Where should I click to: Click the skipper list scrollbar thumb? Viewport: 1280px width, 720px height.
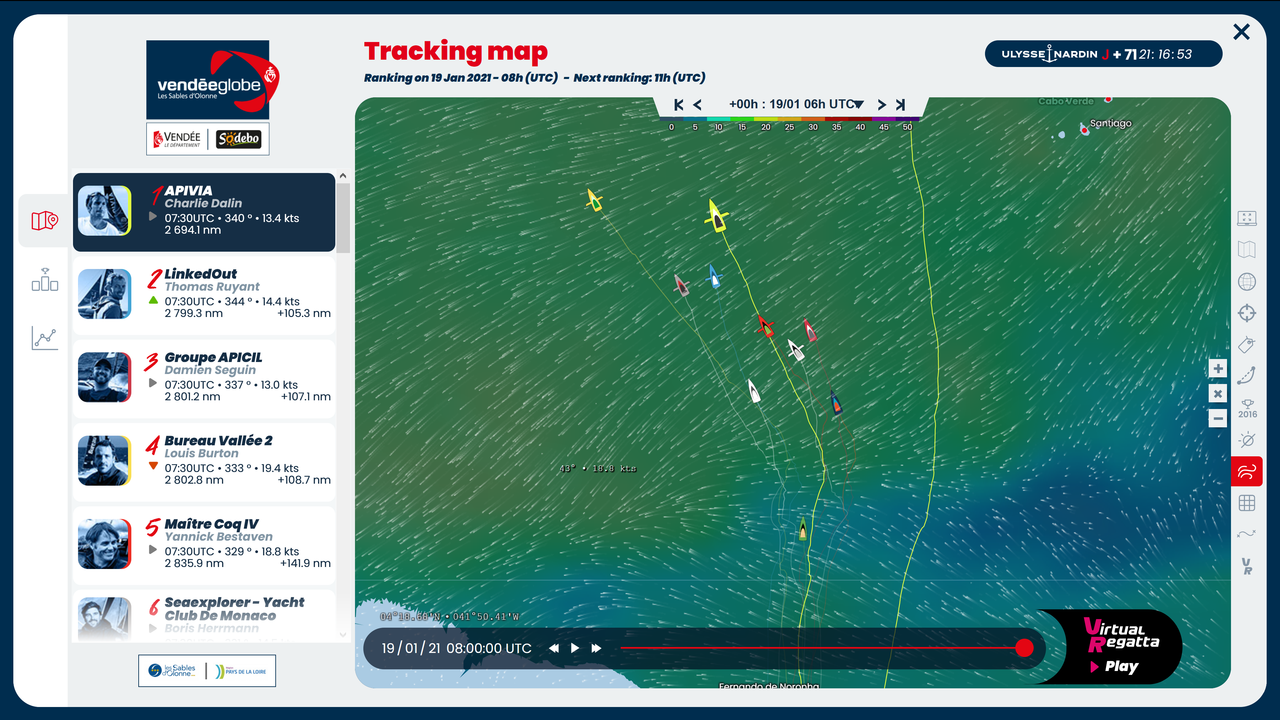tap(344, 218)
